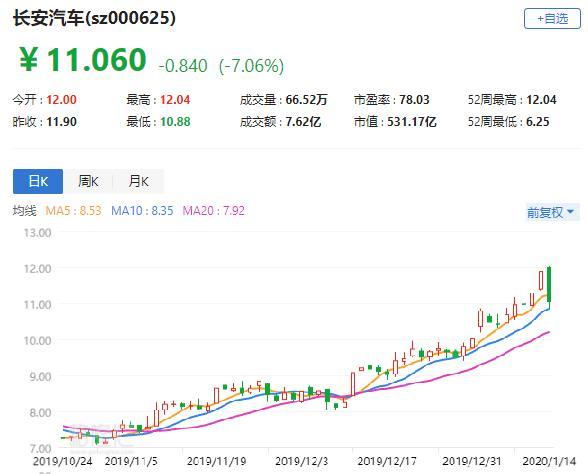588x474 pixels.
Task: Click the 7.00 price axis label
Action: pyautogui.click(x=40, y=448)
